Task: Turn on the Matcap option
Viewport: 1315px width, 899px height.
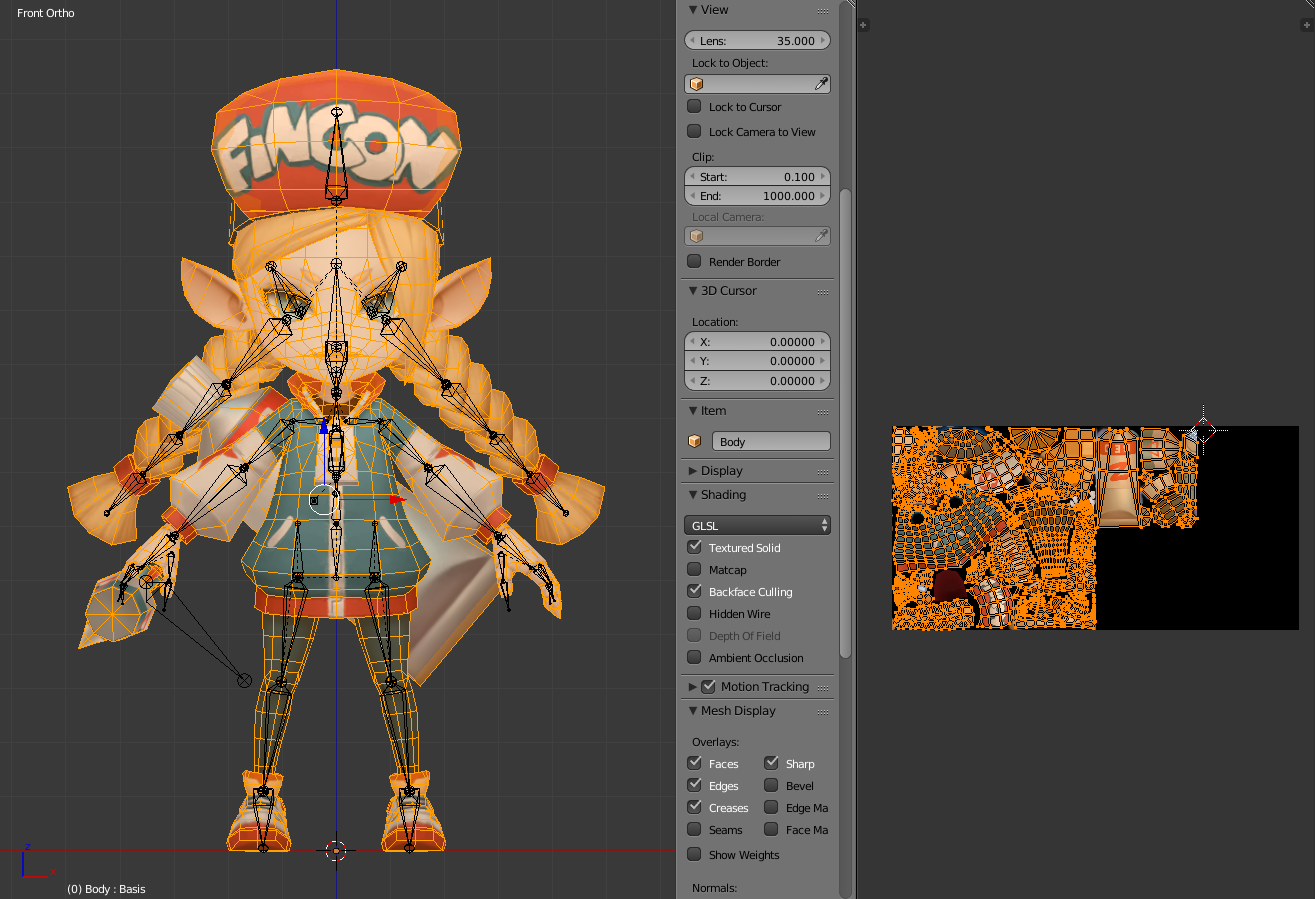Action: click(694, 569)
